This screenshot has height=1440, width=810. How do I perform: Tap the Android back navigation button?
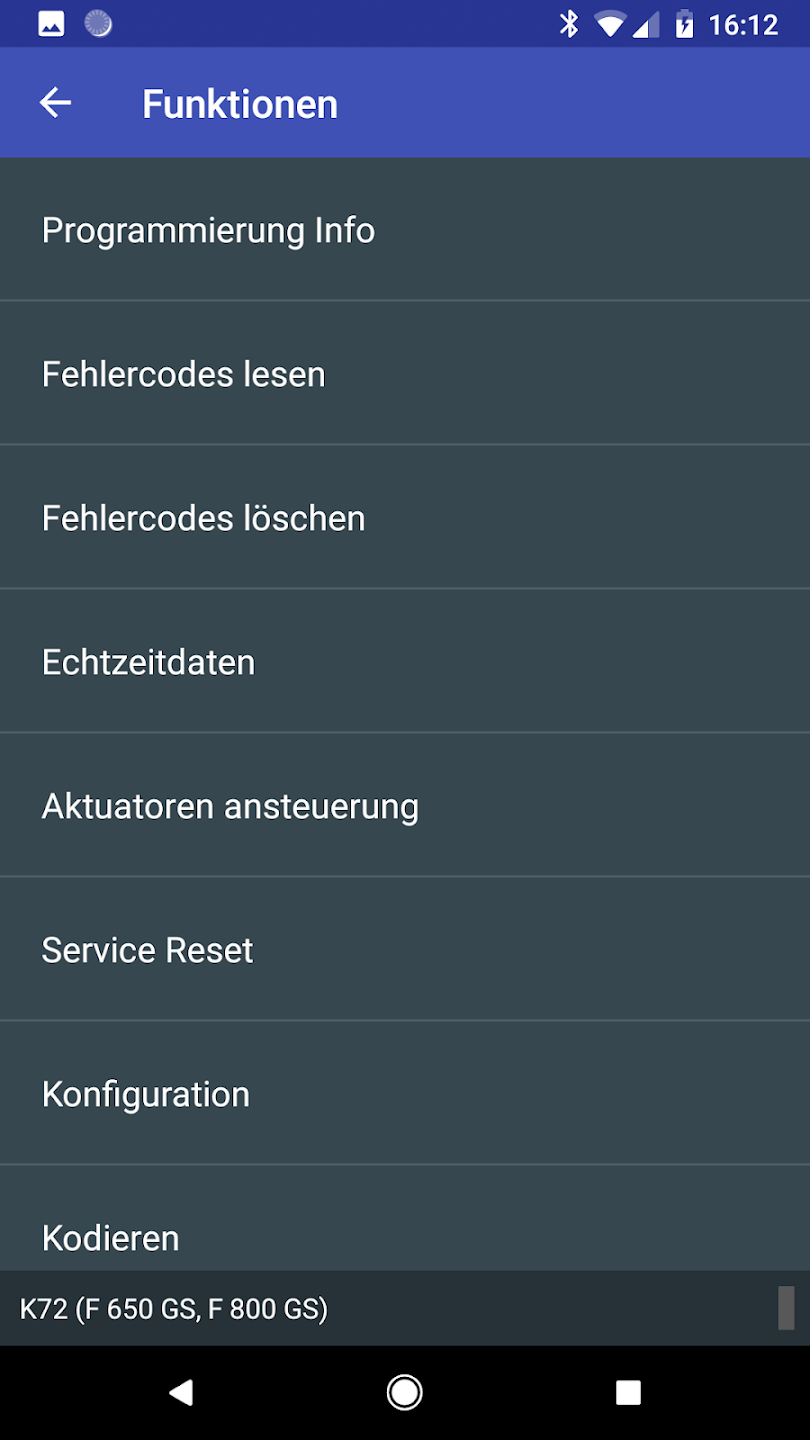point(181,1392)
